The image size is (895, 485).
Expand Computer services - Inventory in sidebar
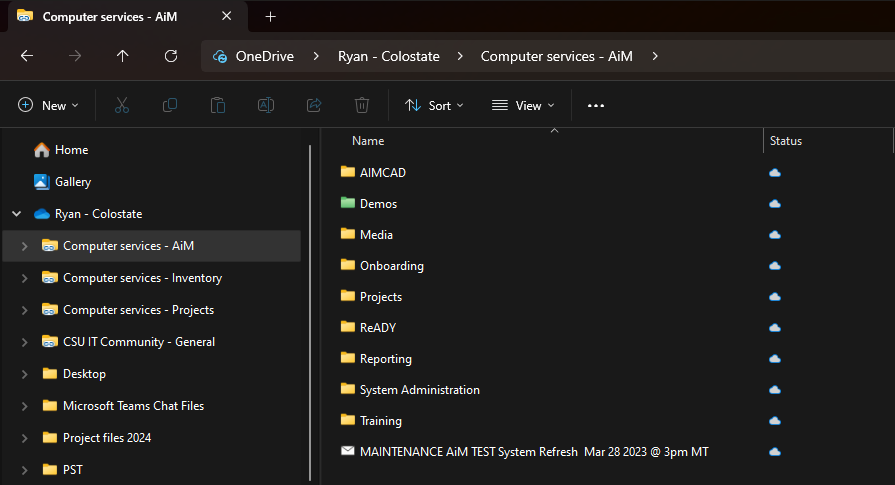pos(24,278)
